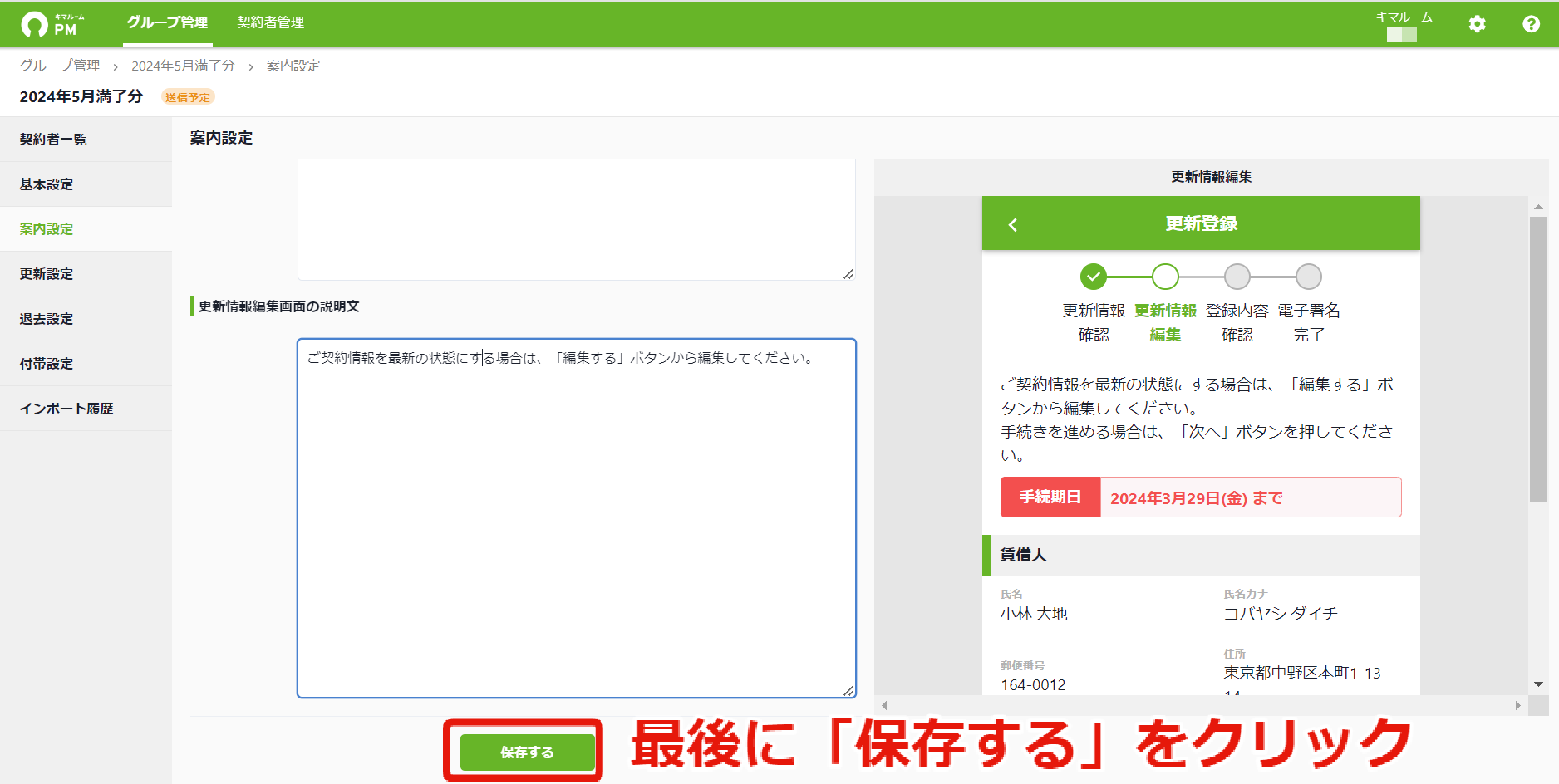
Task: Open 契約者一覧 in sidebar
Action: 86,140
